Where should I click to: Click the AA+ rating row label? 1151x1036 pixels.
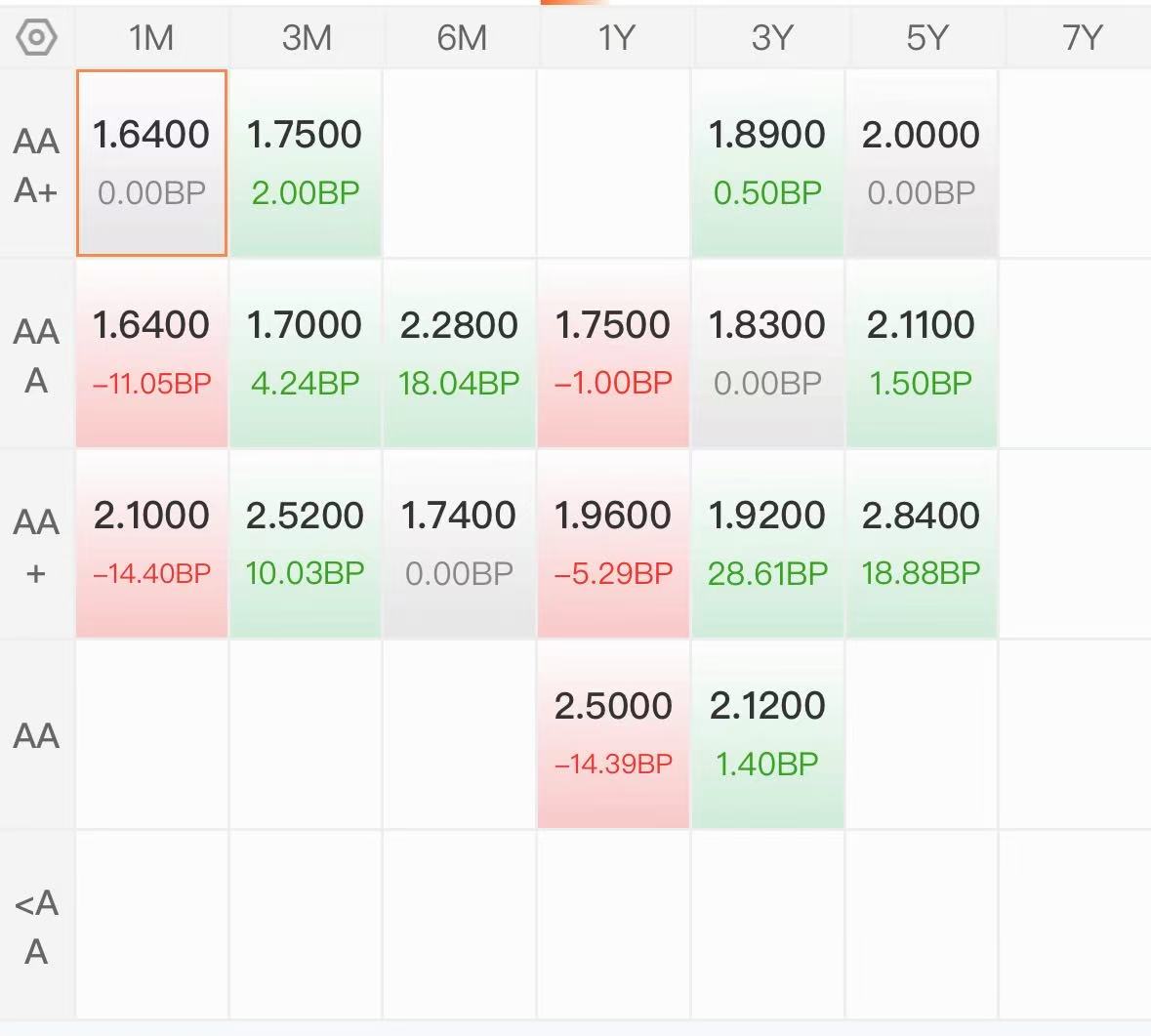point(36,545)
